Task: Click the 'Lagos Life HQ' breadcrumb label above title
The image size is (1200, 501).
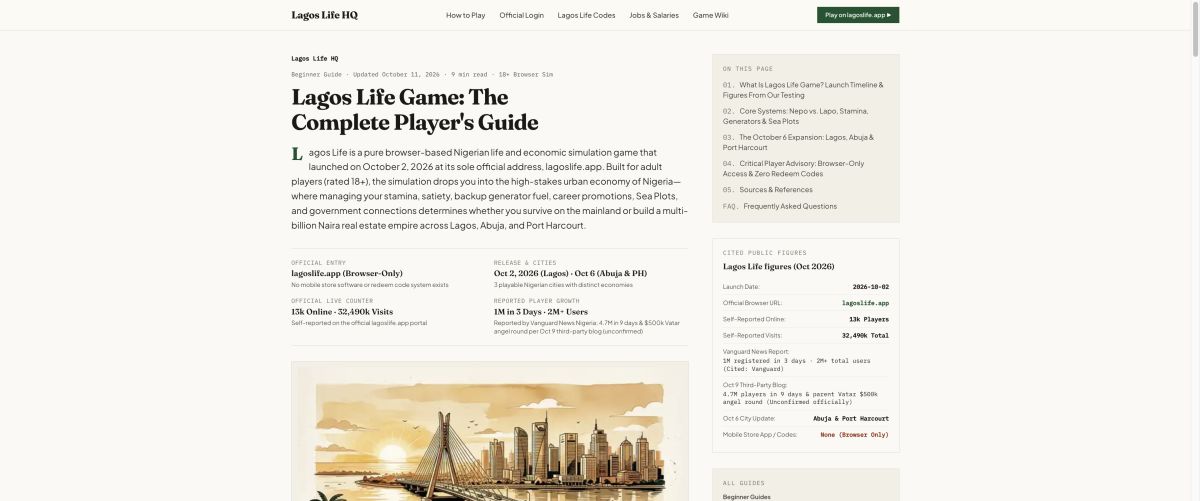Action: point(315,58)
